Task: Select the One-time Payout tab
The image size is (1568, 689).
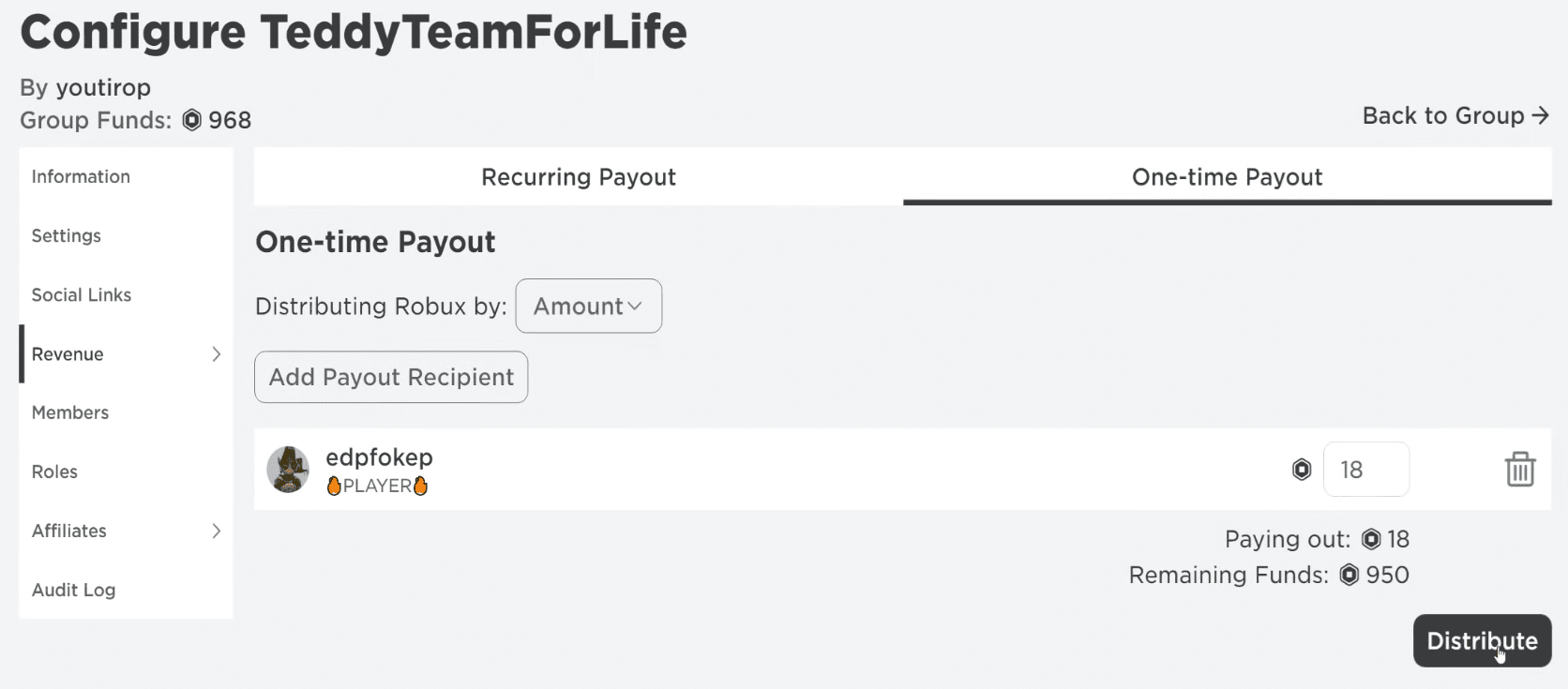Action: tap(1227, 177)
